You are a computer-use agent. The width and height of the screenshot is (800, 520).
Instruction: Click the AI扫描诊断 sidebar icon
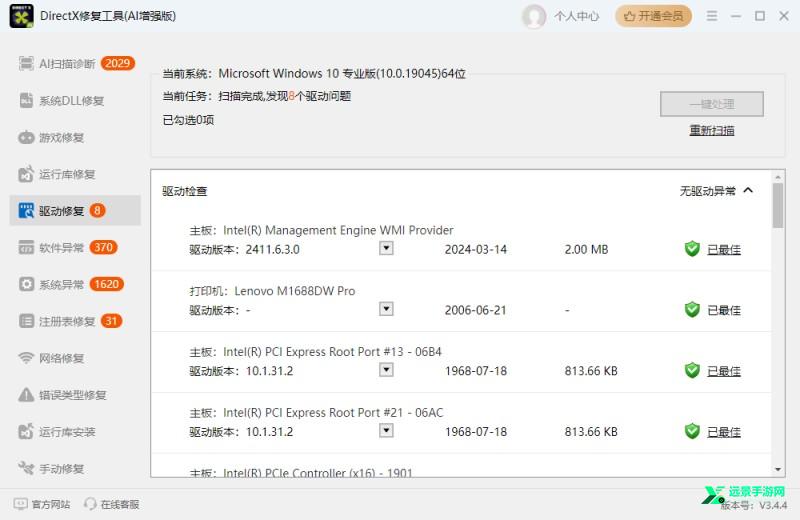26,63
